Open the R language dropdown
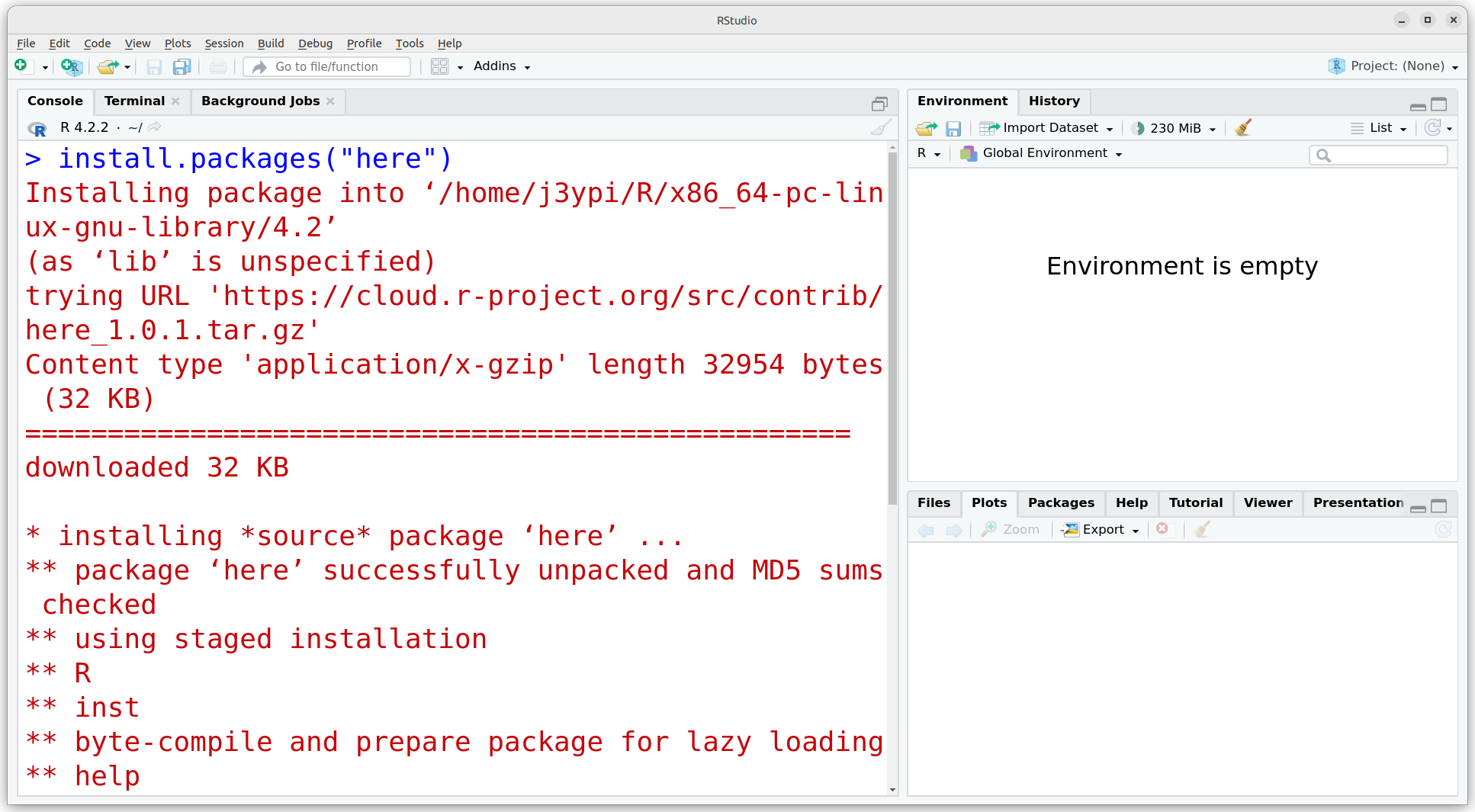 click(x=929, y=153)
